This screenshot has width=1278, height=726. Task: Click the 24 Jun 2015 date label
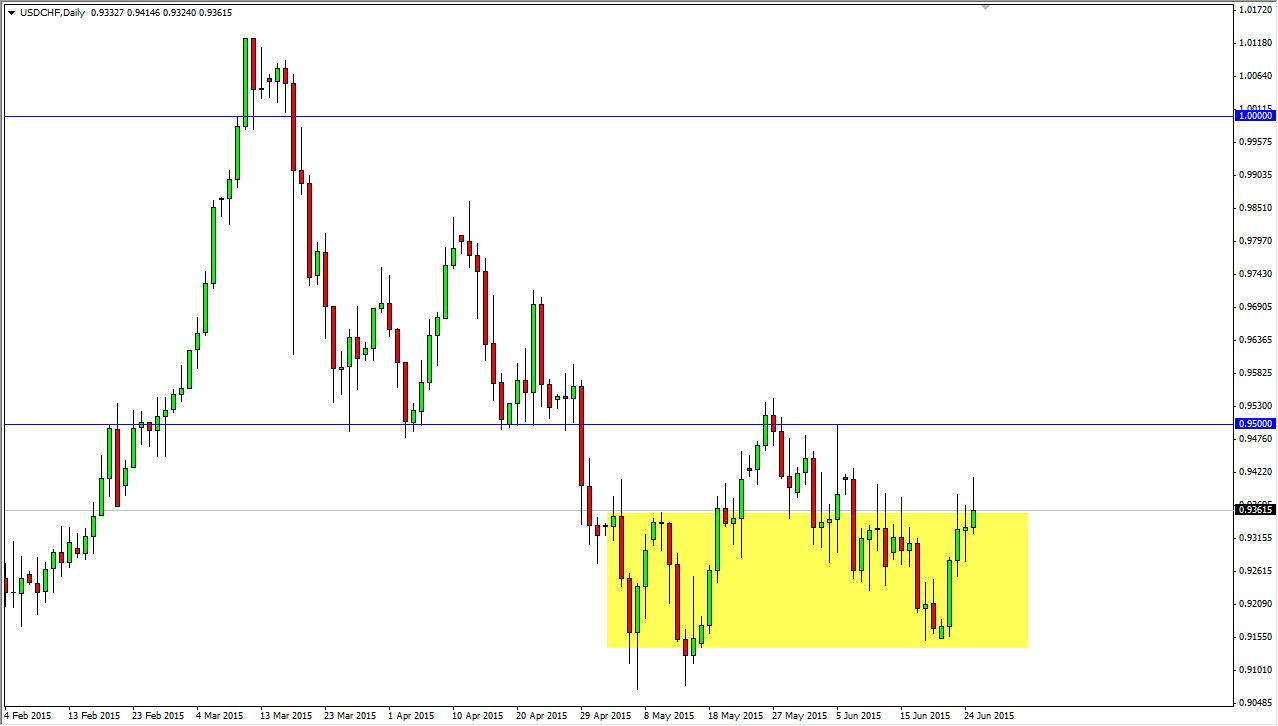point(987,716)
